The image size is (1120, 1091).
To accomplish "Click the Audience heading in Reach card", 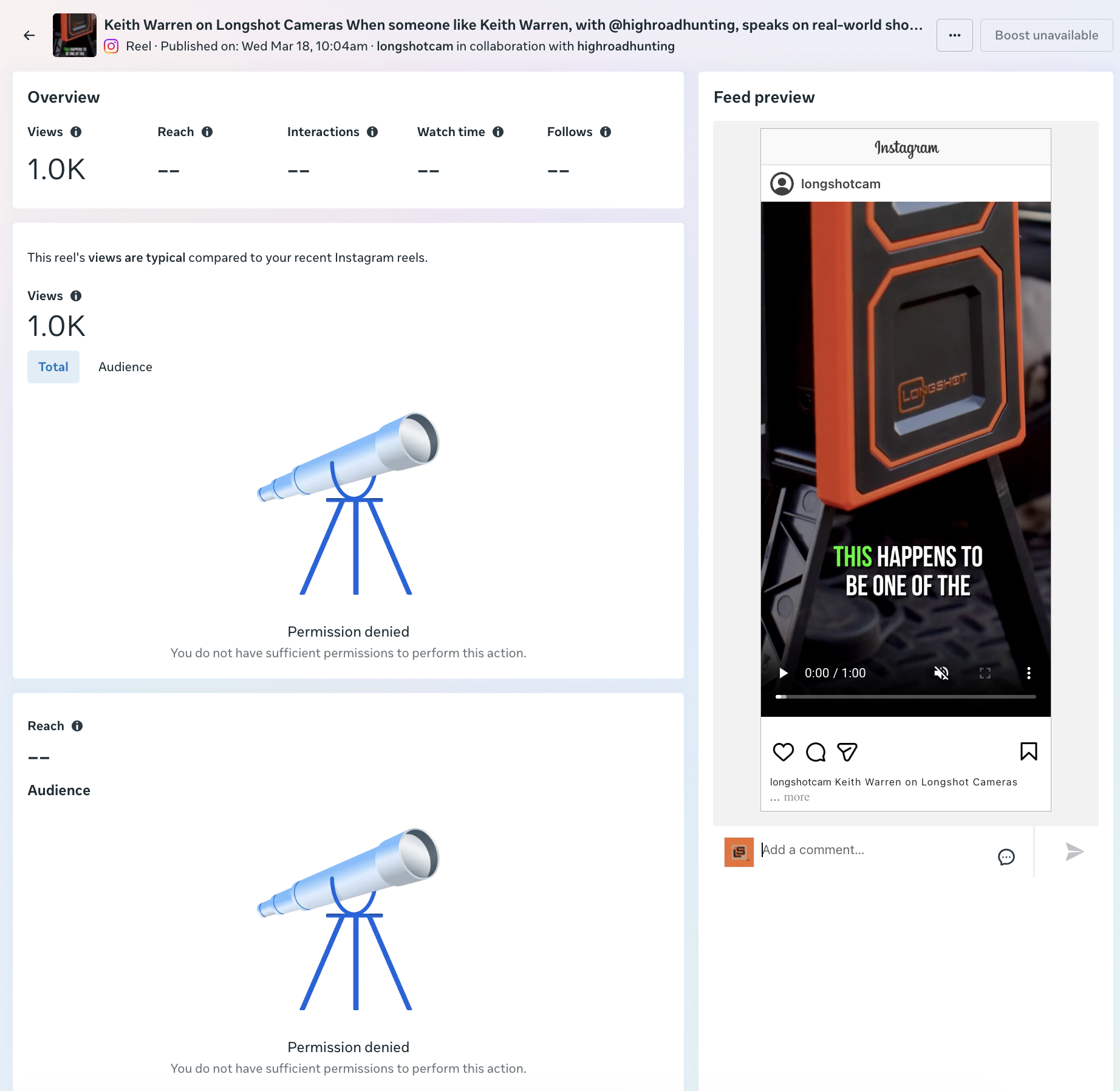I will click(x=59, y=790).
